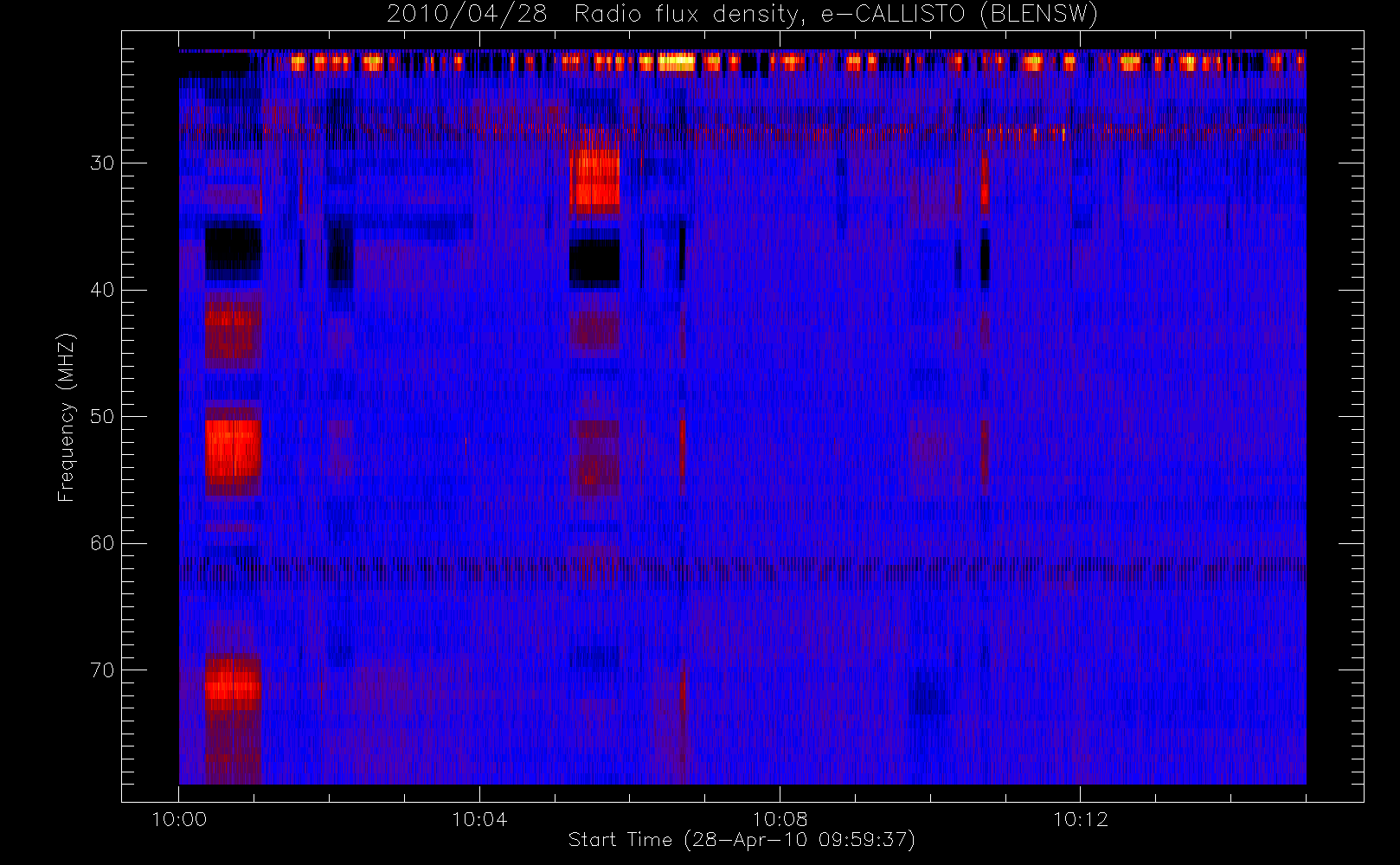Viewport: 1400px width, 865px height.
Task: Click the "Start Time (28-Apr-10 09:59:37)" x-axis label
Action: [x=742, y=840]
